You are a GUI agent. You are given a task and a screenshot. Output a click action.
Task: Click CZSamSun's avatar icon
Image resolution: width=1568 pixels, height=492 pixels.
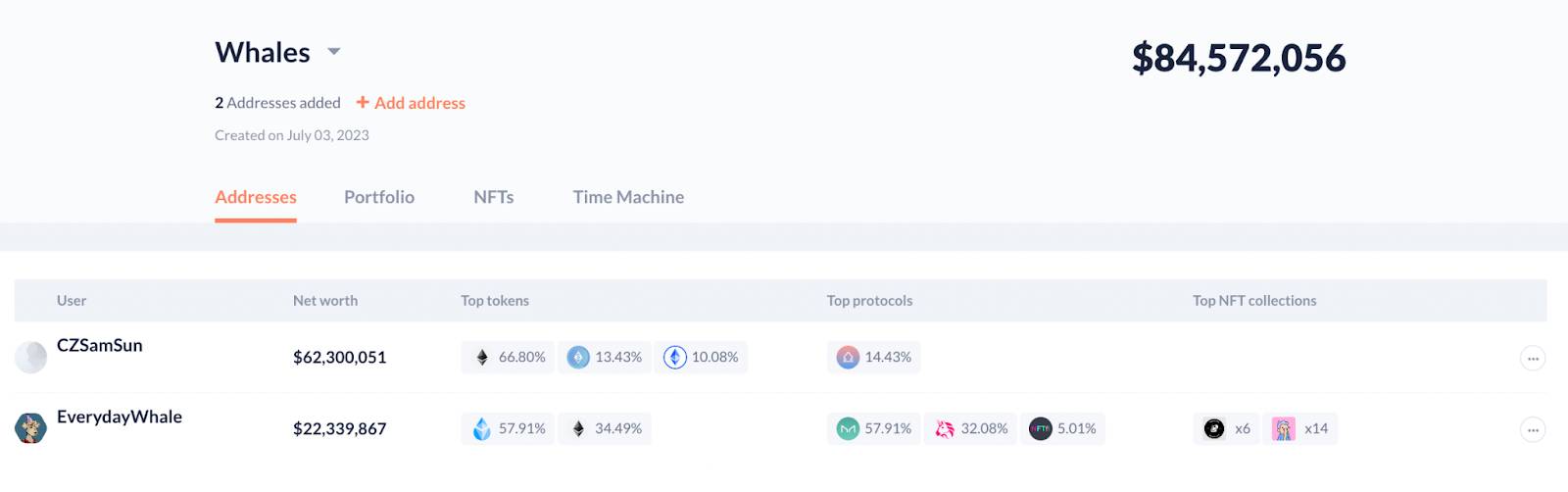tap(30, 357)
